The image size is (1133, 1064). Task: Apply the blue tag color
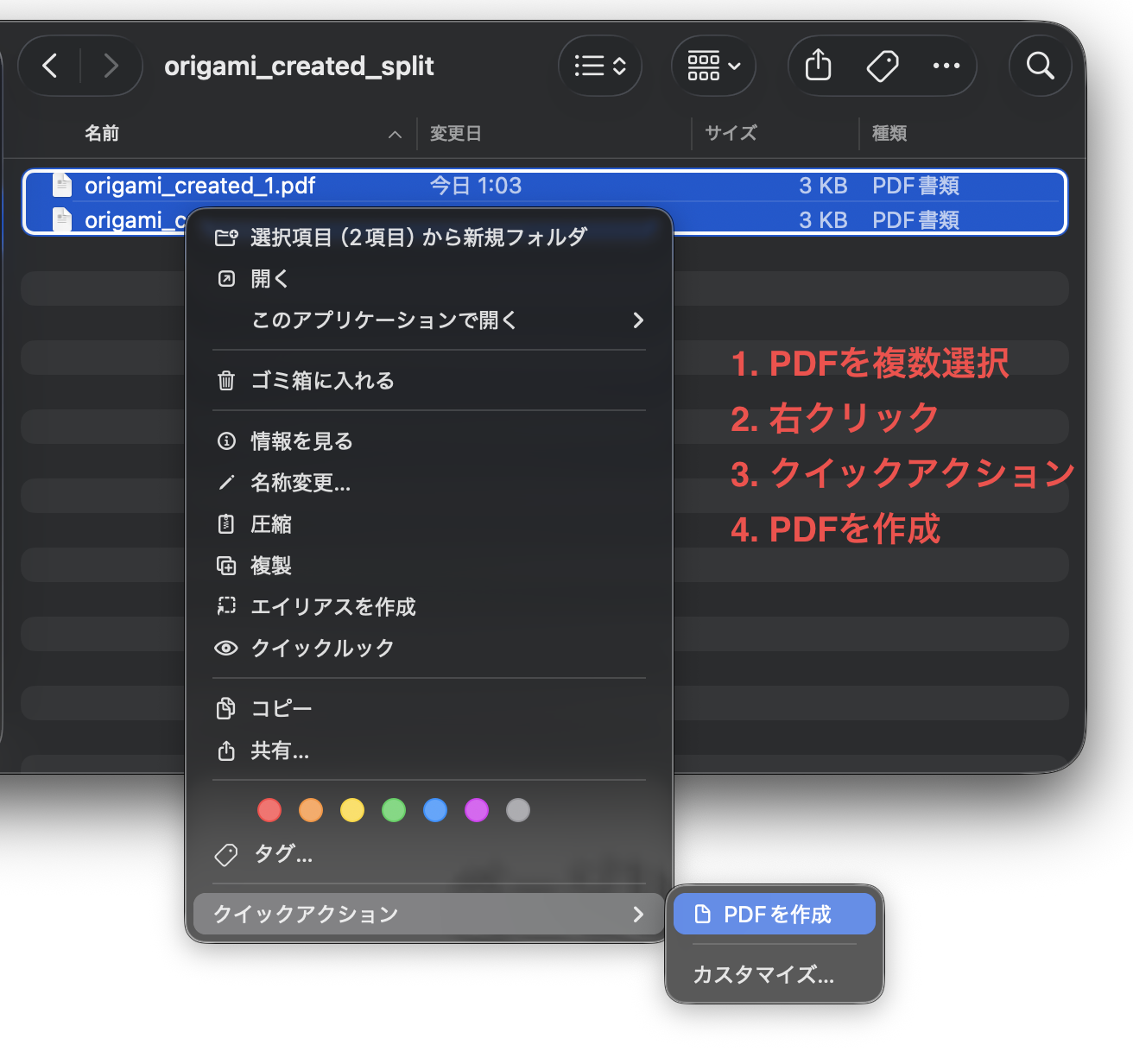[x=435, y=810]
